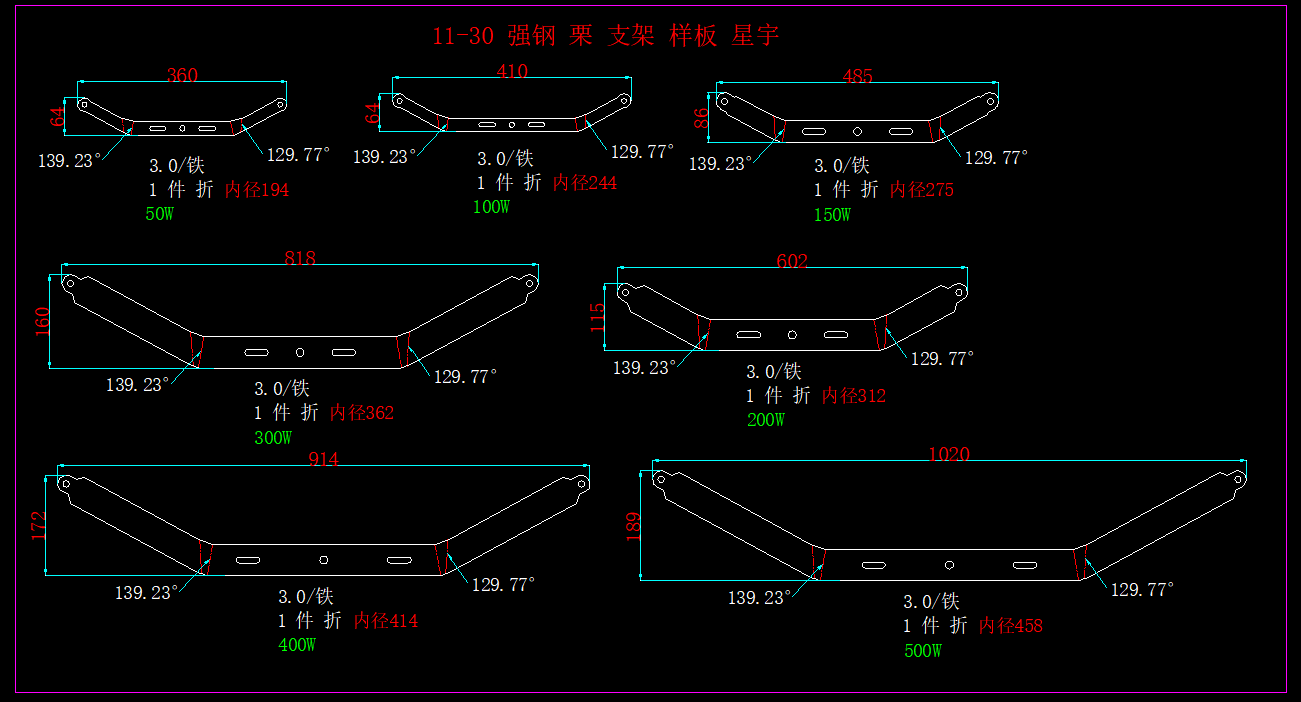Select the green 50W label
Screen dimensions: 1301x702
(160, 214)
